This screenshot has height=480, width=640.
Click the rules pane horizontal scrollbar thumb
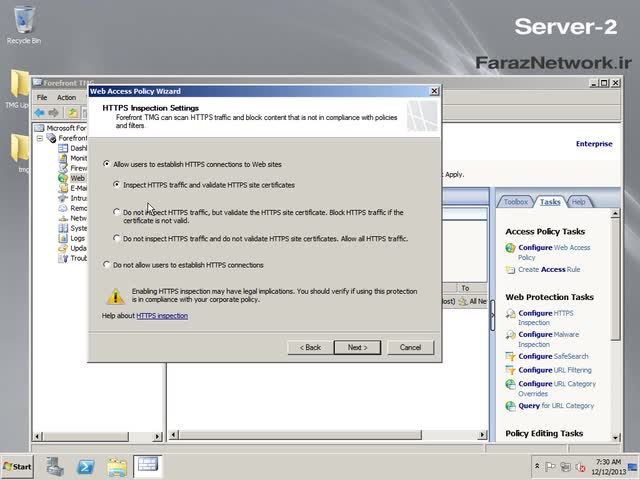(x=300, y=435)
